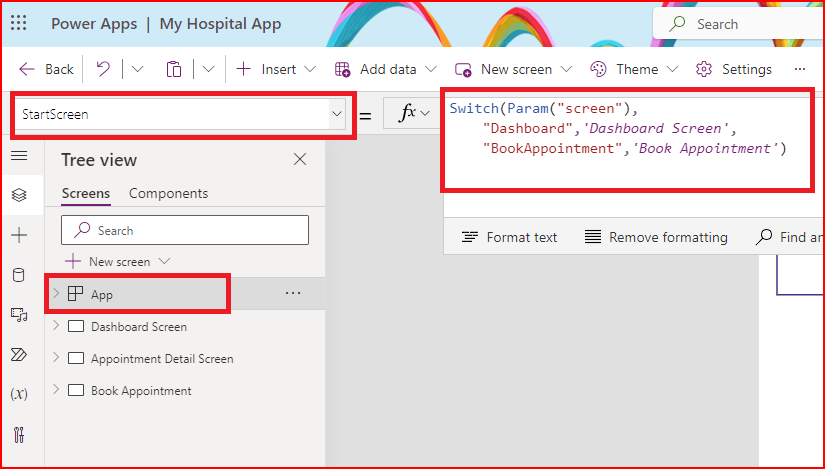The height and width of the screenshot is (469, 825).
Task: Click the Undo icon
Action: (x=103, y=69)
